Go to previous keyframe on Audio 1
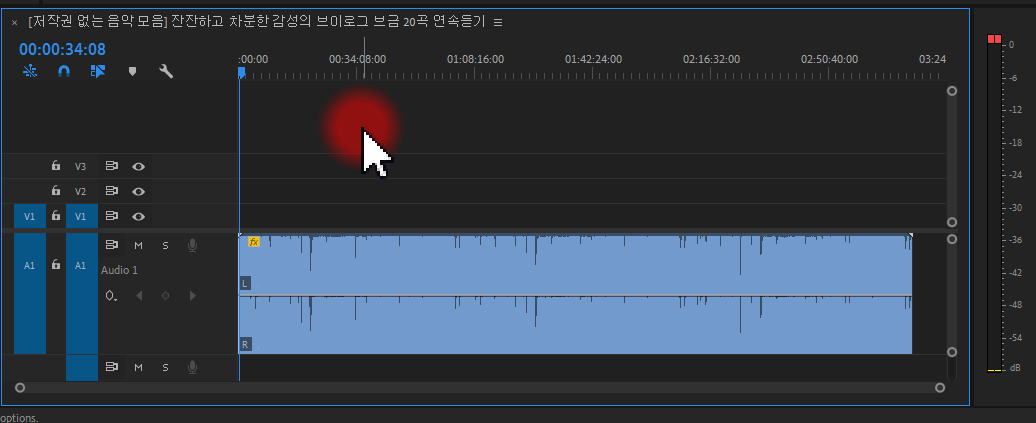This screenshot has width=1036, height=423. click(x=139, y=295)
